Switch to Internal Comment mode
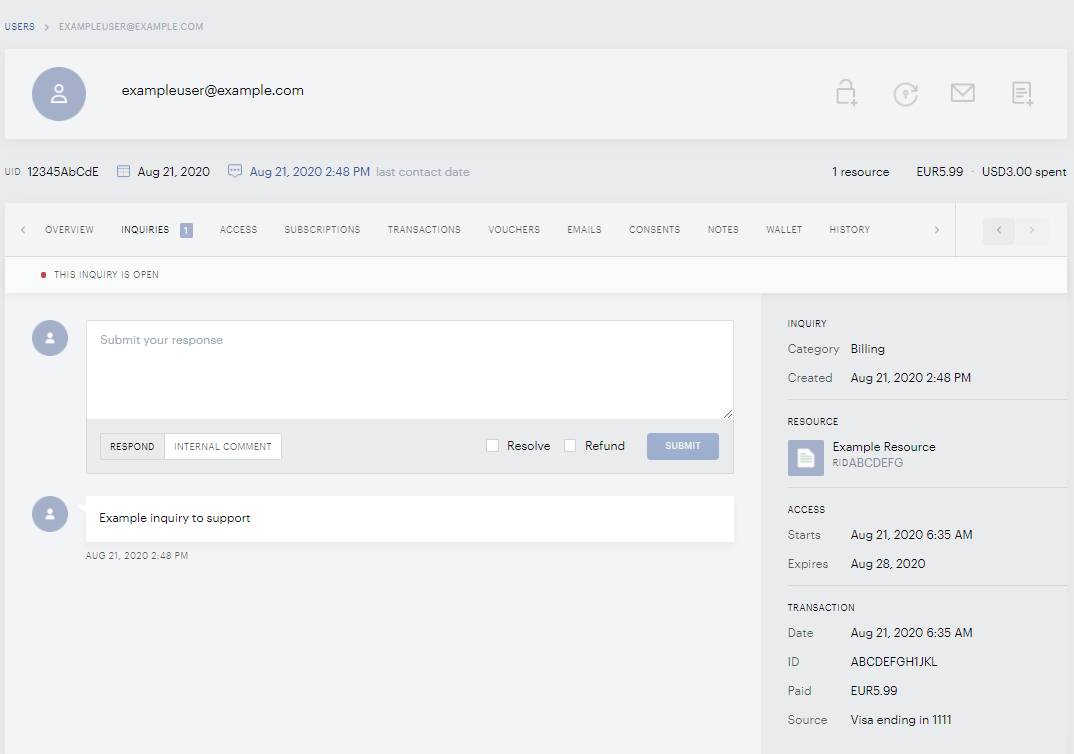 tap(223, 447)
